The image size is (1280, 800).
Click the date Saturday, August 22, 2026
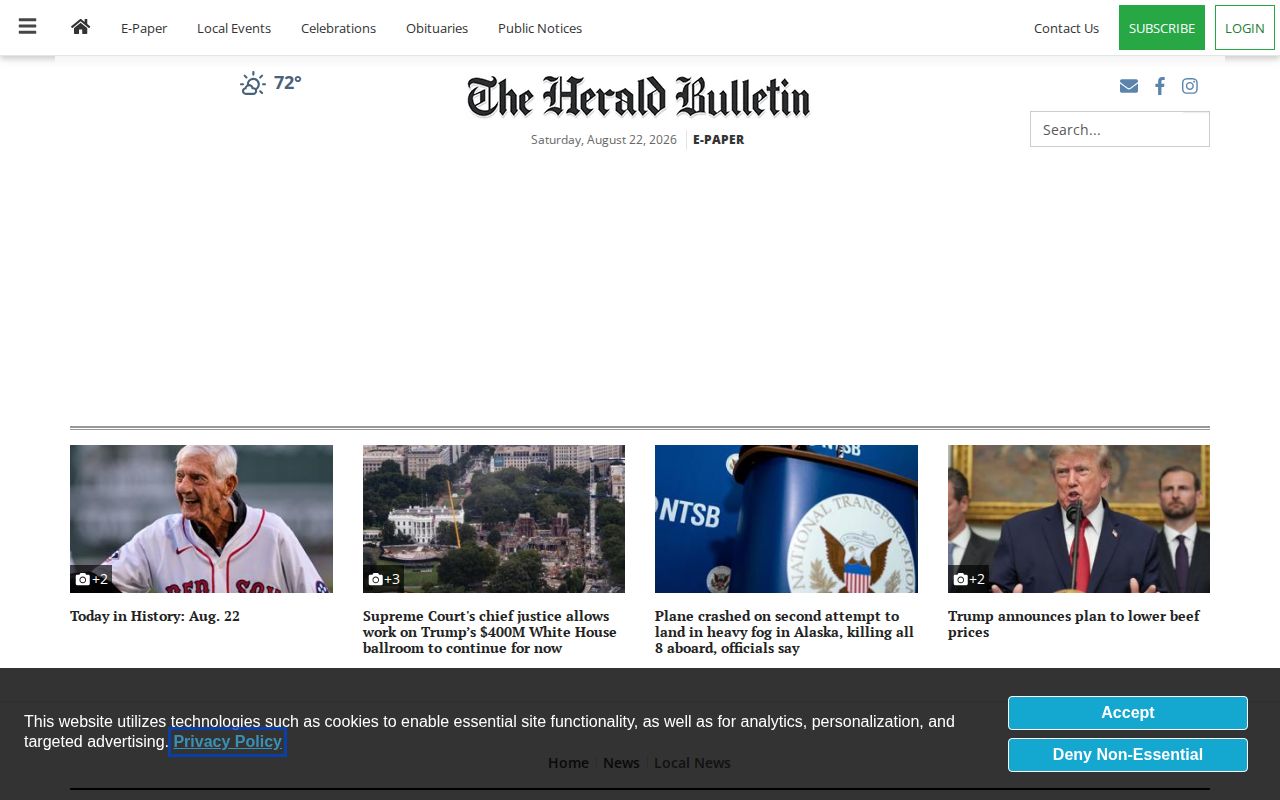coord(604,140)
